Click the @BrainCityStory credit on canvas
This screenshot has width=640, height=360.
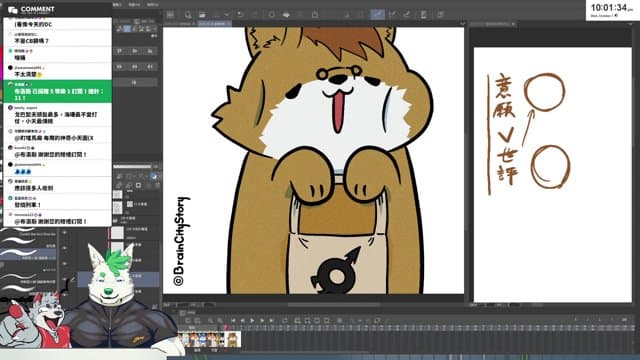181,241
